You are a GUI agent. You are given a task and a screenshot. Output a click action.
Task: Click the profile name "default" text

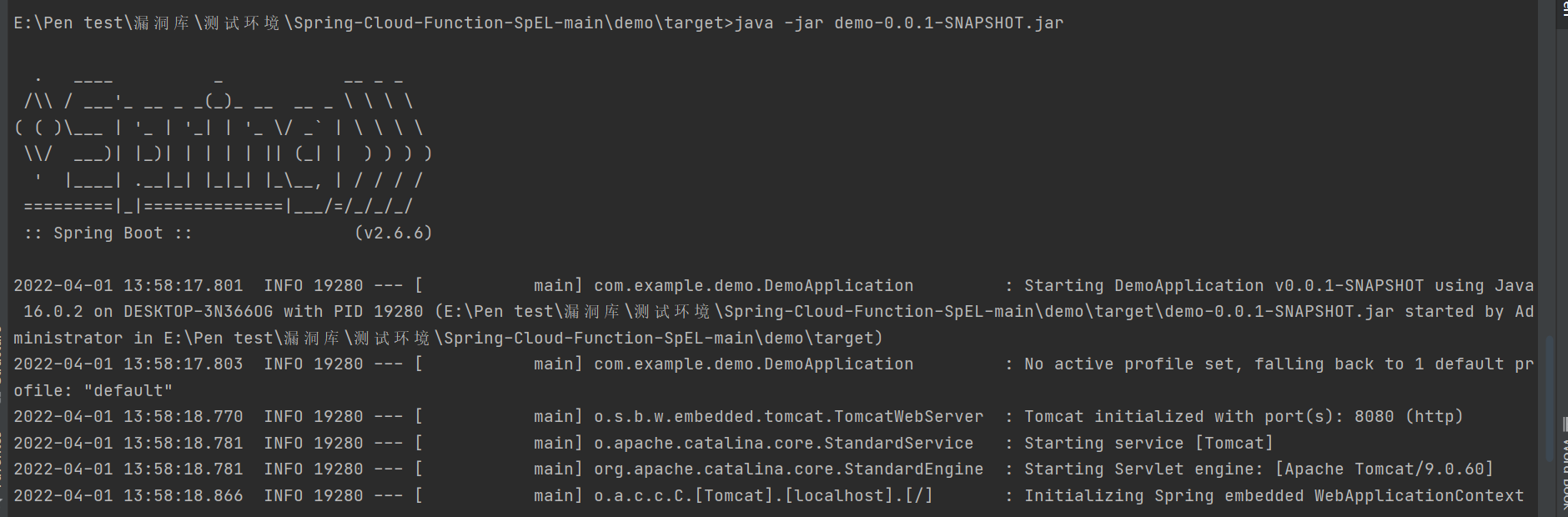[x=128, y=391]
